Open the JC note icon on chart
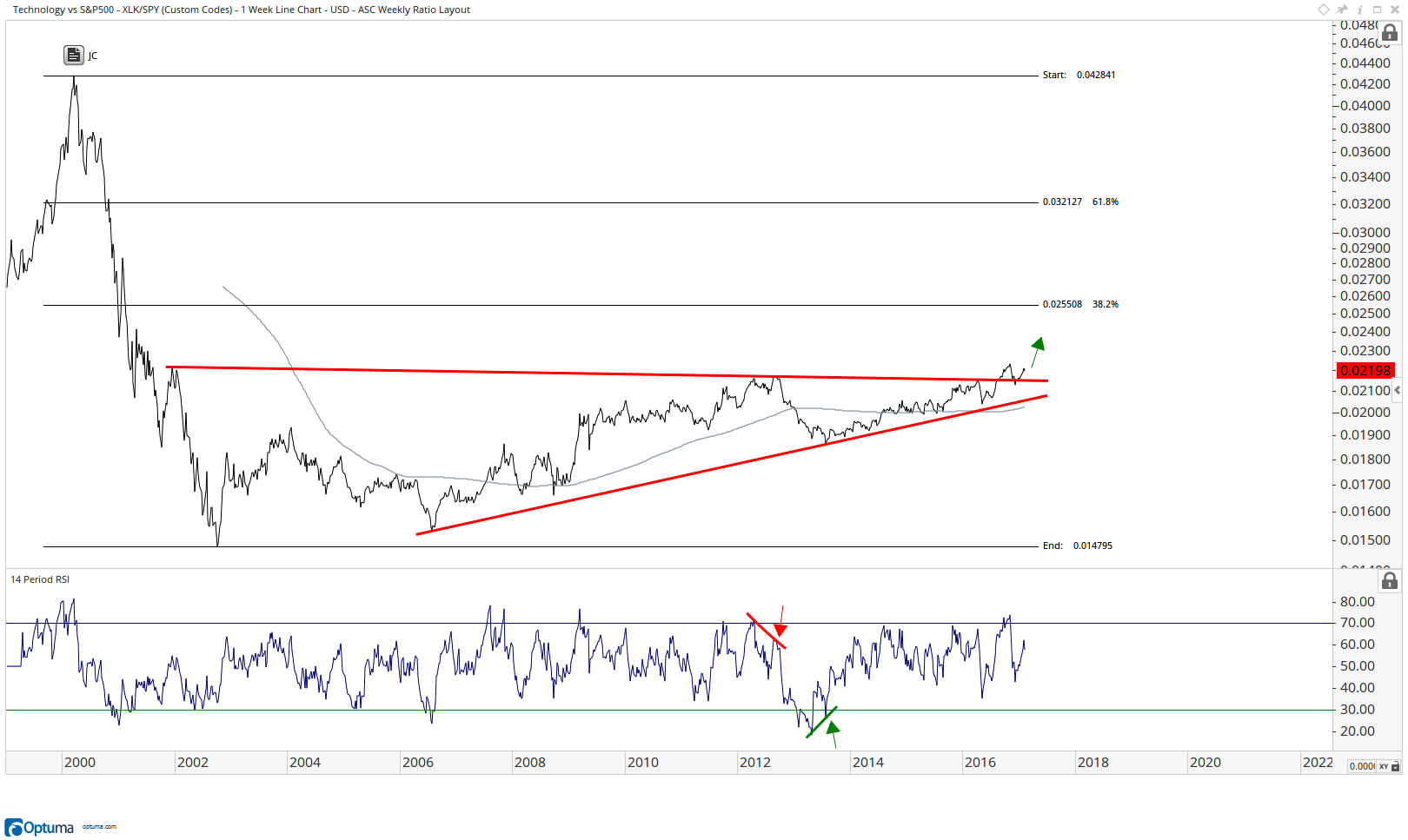The width and height of the screenshot is (1408, 840). click(x=74, y=55)
